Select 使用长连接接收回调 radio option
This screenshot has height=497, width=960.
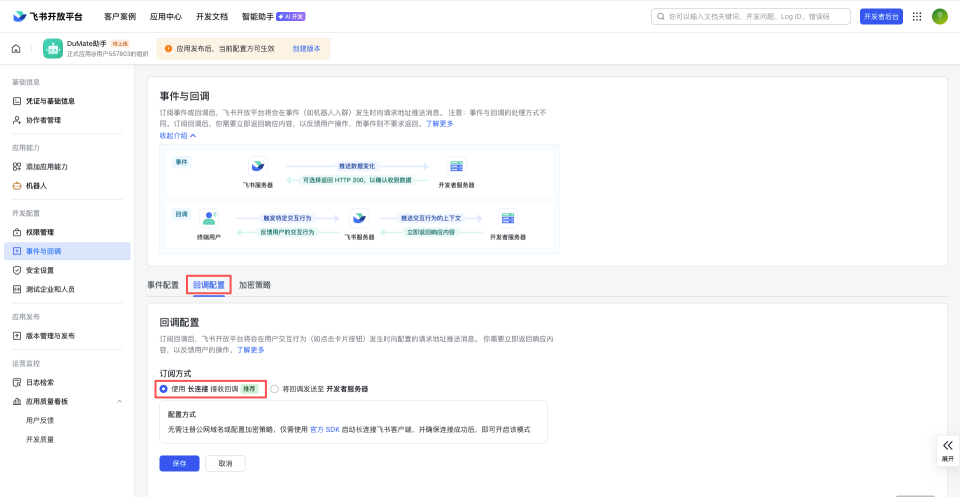(x=164, y=388)
